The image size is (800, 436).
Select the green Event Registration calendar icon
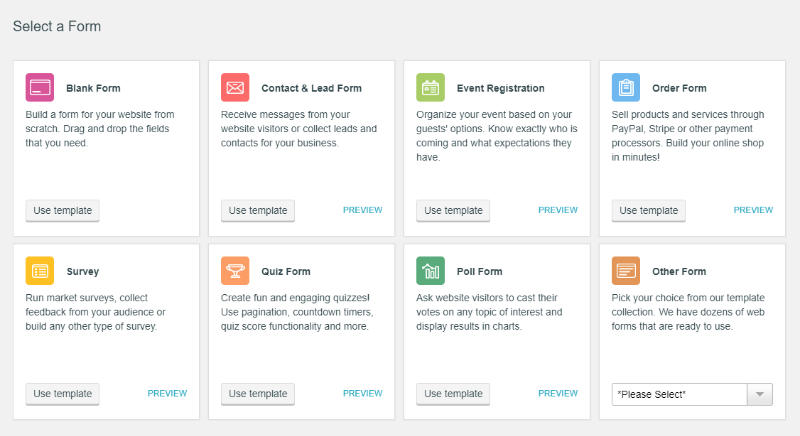[x=431, y=88]
